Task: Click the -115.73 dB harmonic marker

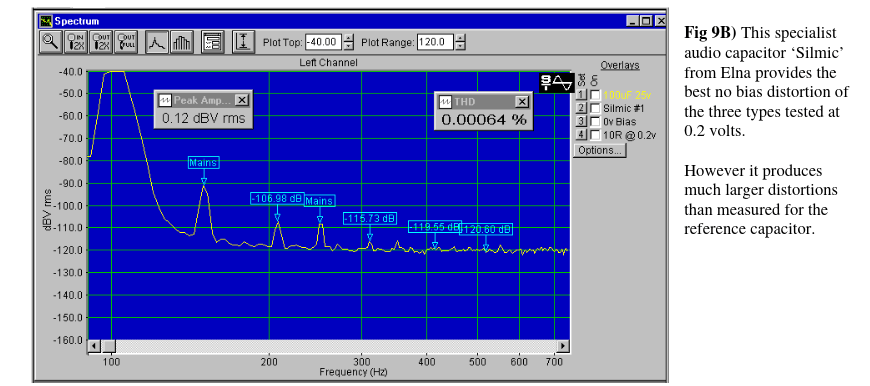Action: click(x=370, y=219)
